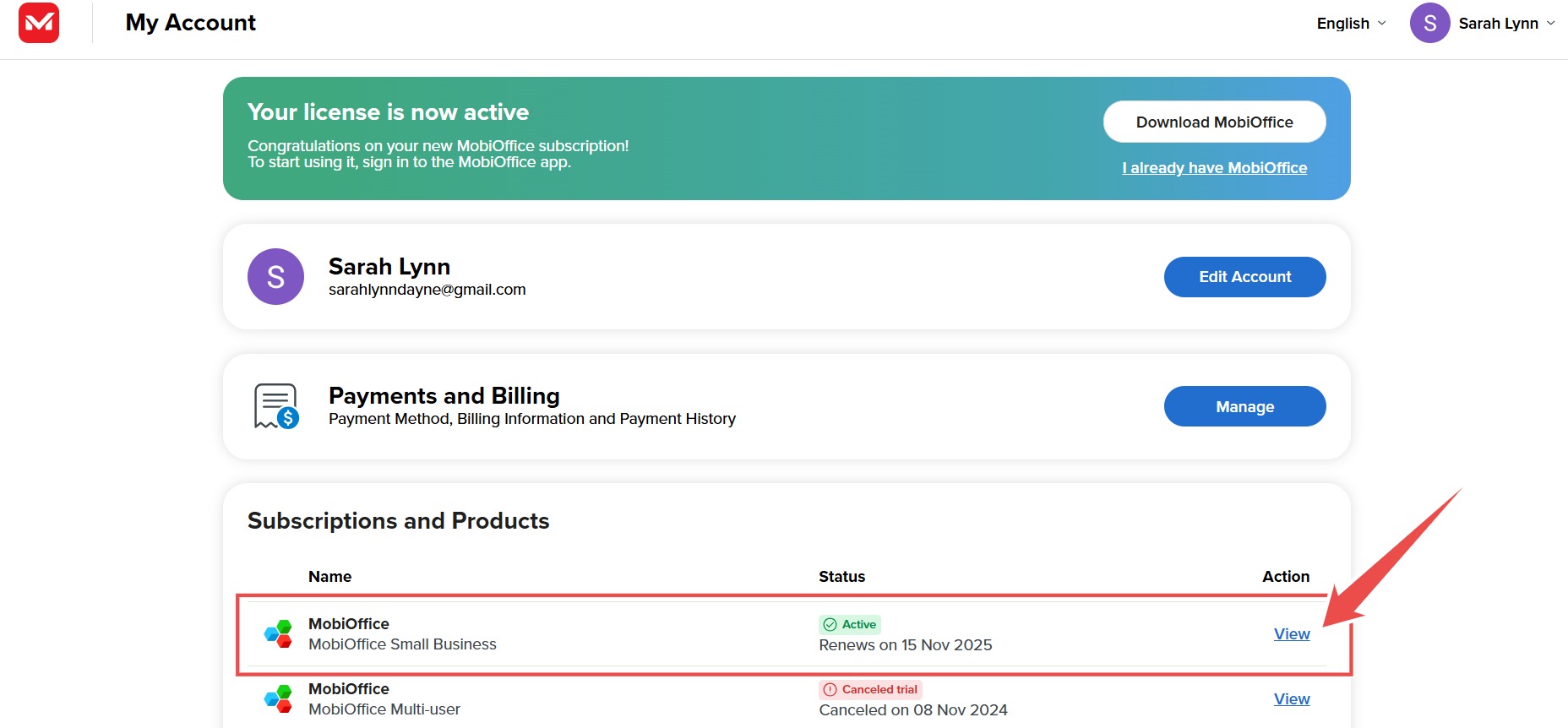Click 'MobiOffice Small Business' plan name
Screen dimensions: 1568x728
coord(402,644)
